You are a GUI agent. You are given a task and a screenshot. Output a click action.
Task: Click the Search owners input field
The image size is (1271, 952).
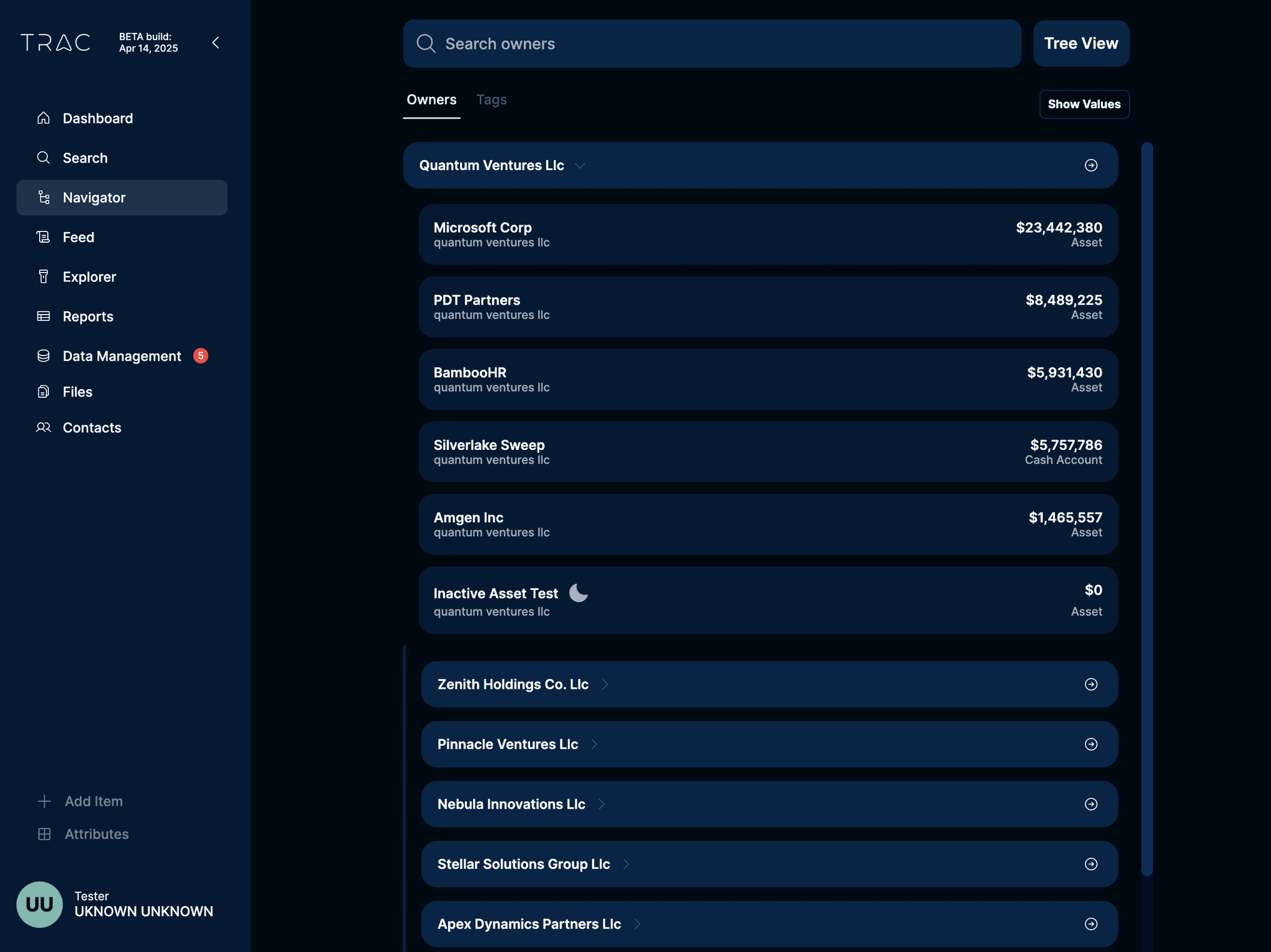tap(711, 43)
